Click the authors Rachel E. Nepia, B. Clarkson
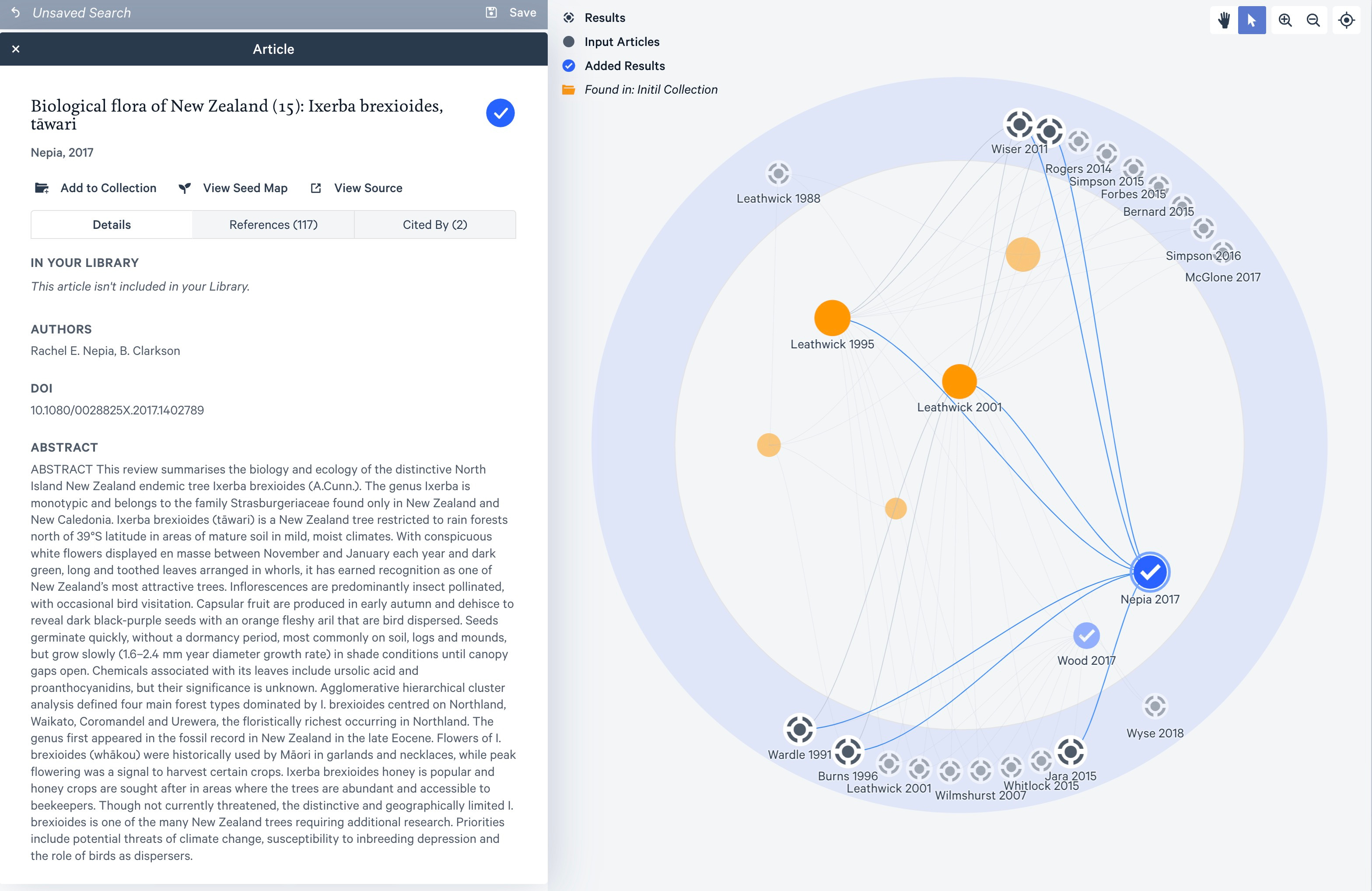Image resolution: width=1372 pixels, height=891 pixels. (105, 351)
